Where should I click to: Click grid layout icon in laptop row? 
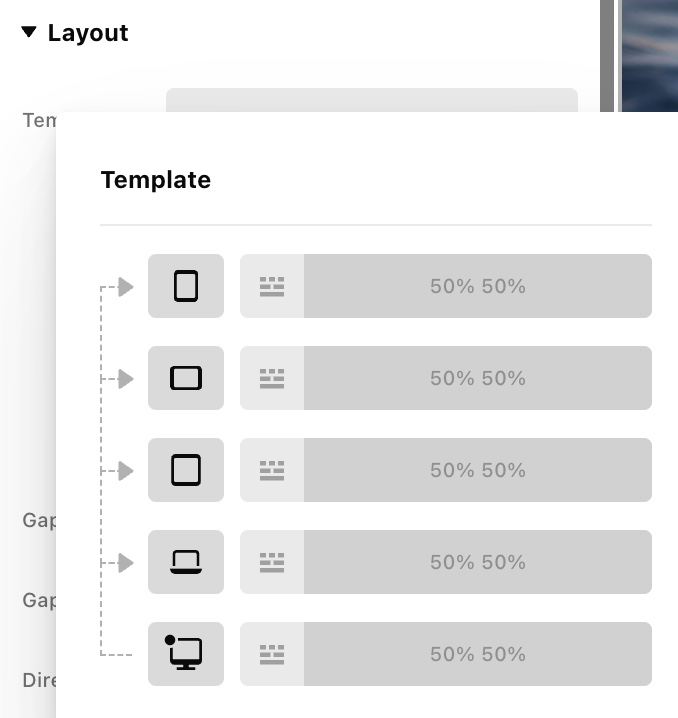[x=272, y=562]
